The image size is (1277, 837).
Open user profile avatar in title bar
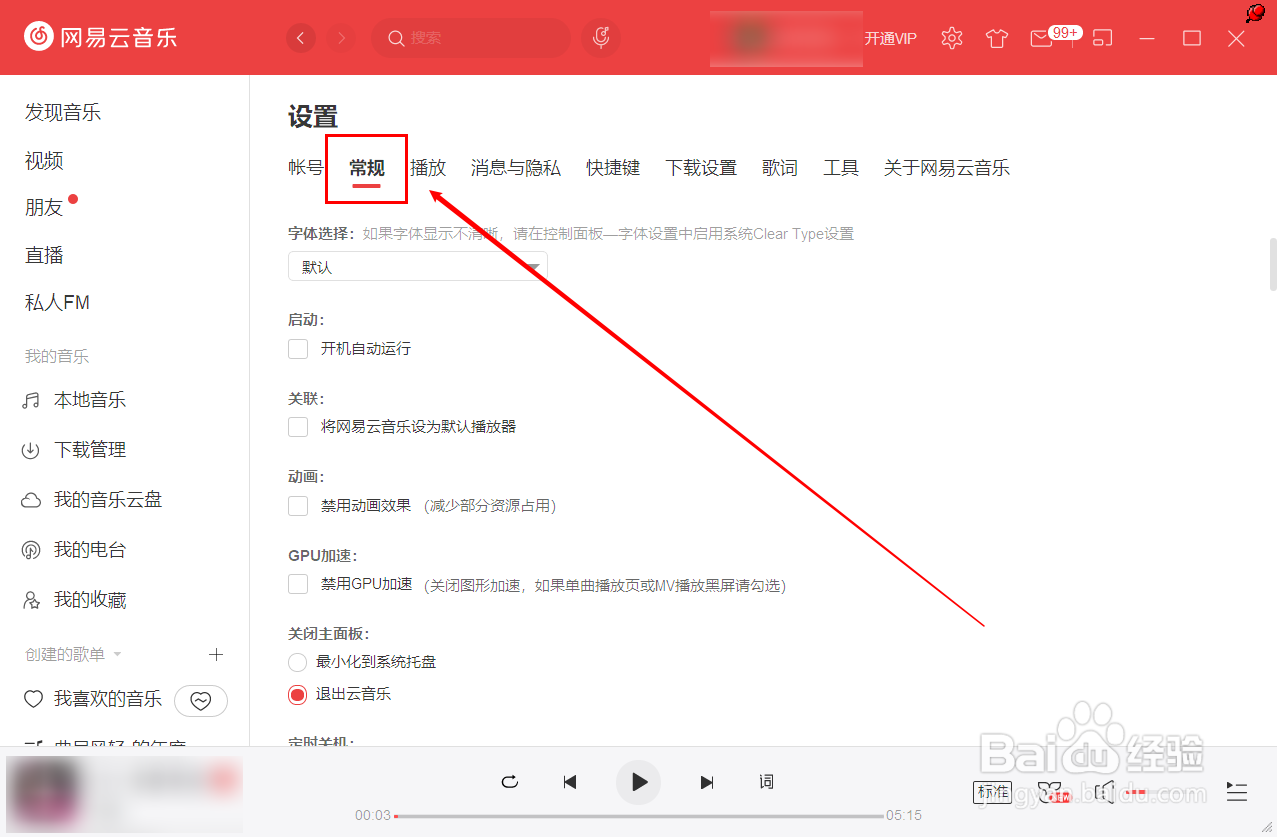tap(750, 38)
